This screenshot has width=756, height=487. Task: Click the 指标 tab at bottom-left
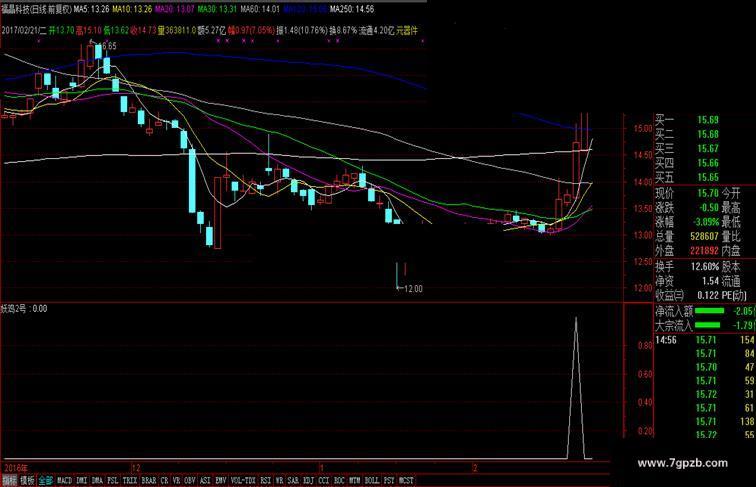click(9, 481)
